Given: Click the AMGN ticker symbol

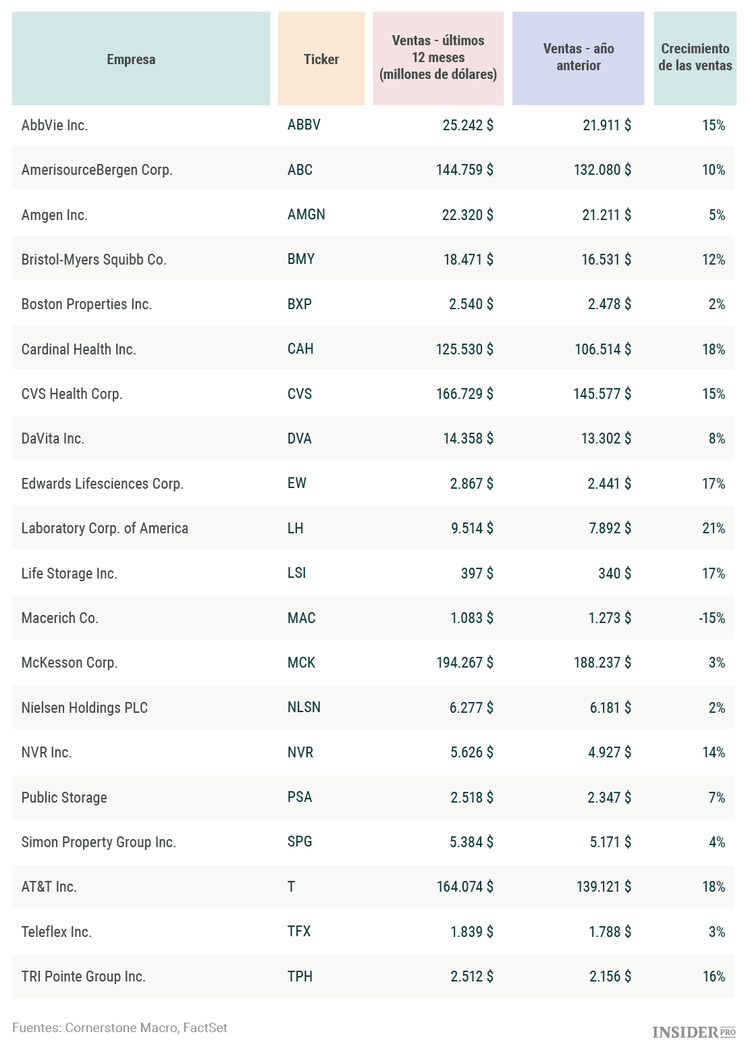Looking at the screenshot, I should coord(306,215).
